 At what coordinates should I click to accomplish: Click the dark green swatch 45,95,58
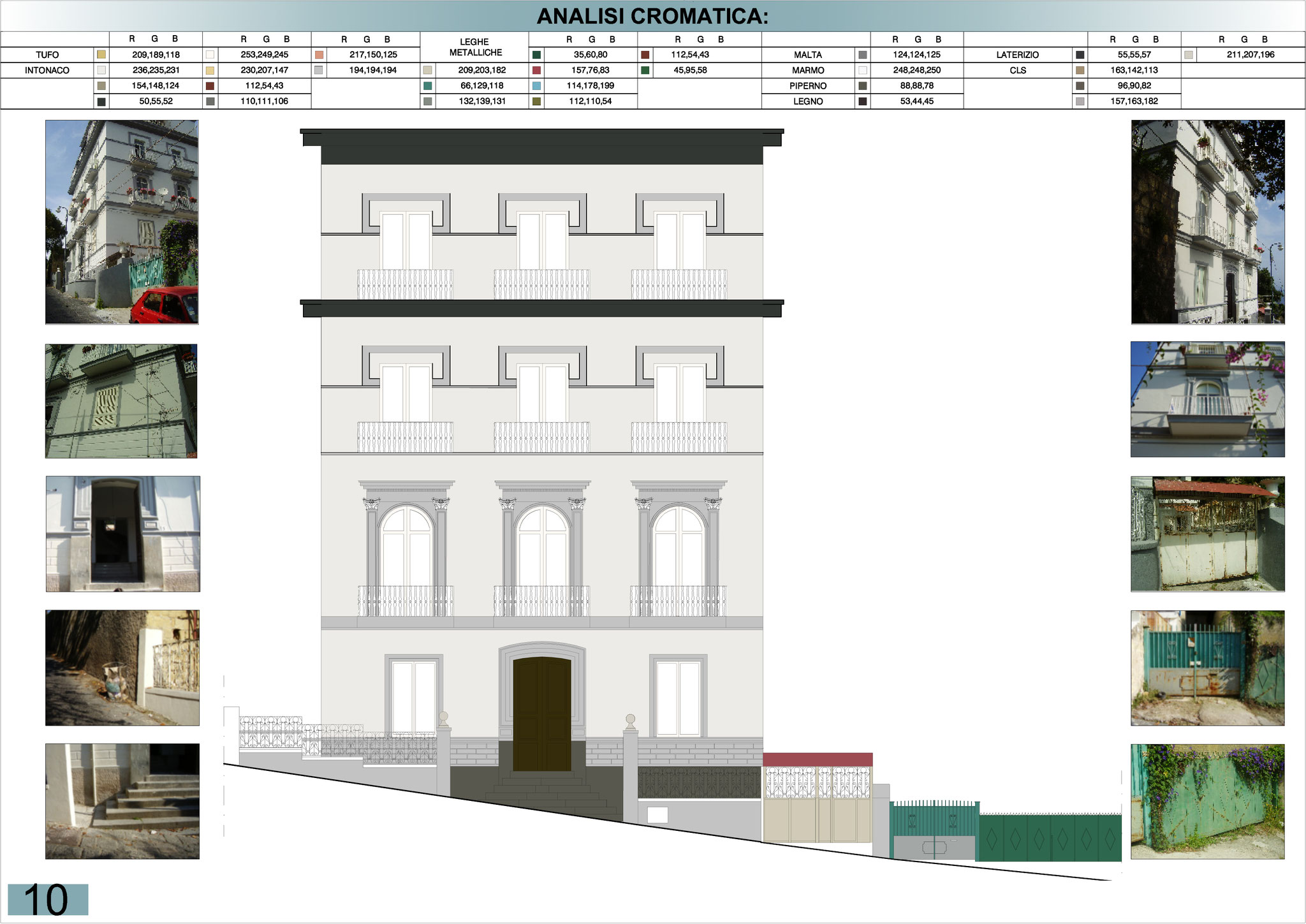tap(645, 70)
